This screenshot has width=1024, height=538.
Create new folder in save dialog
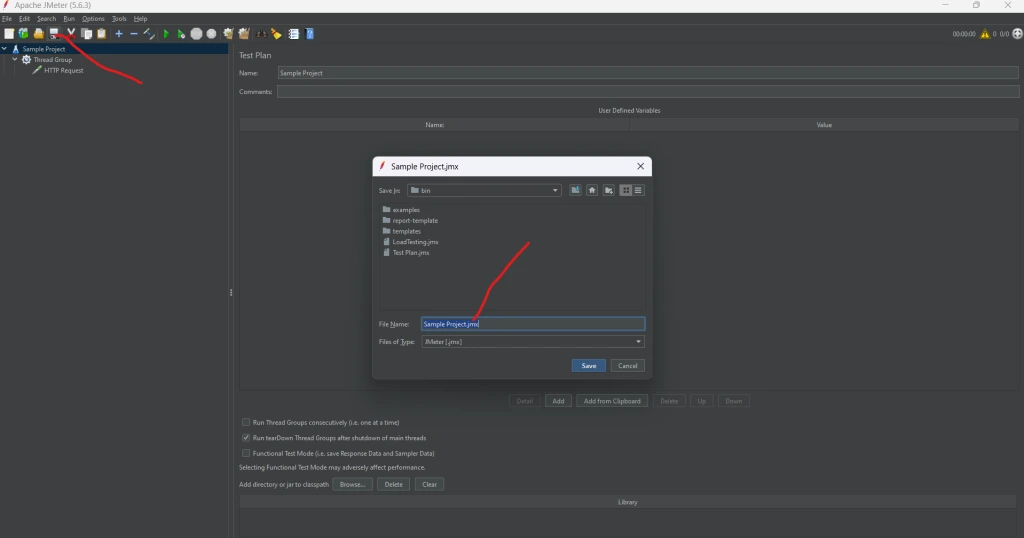tap(609, 190)
